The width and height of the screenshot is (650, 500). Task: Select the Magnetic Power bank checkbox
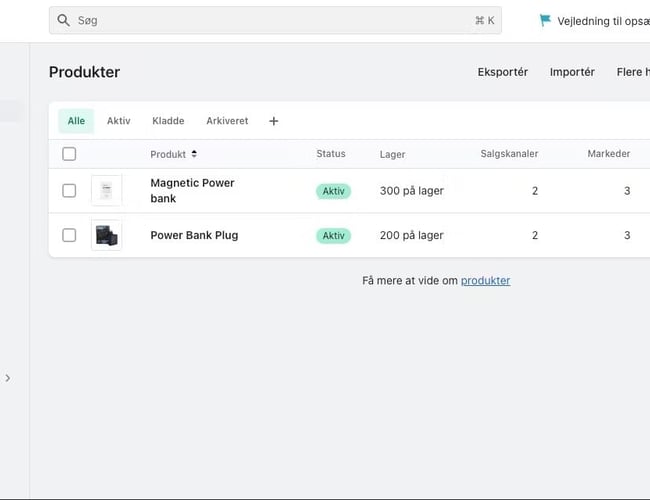[69, 191]
